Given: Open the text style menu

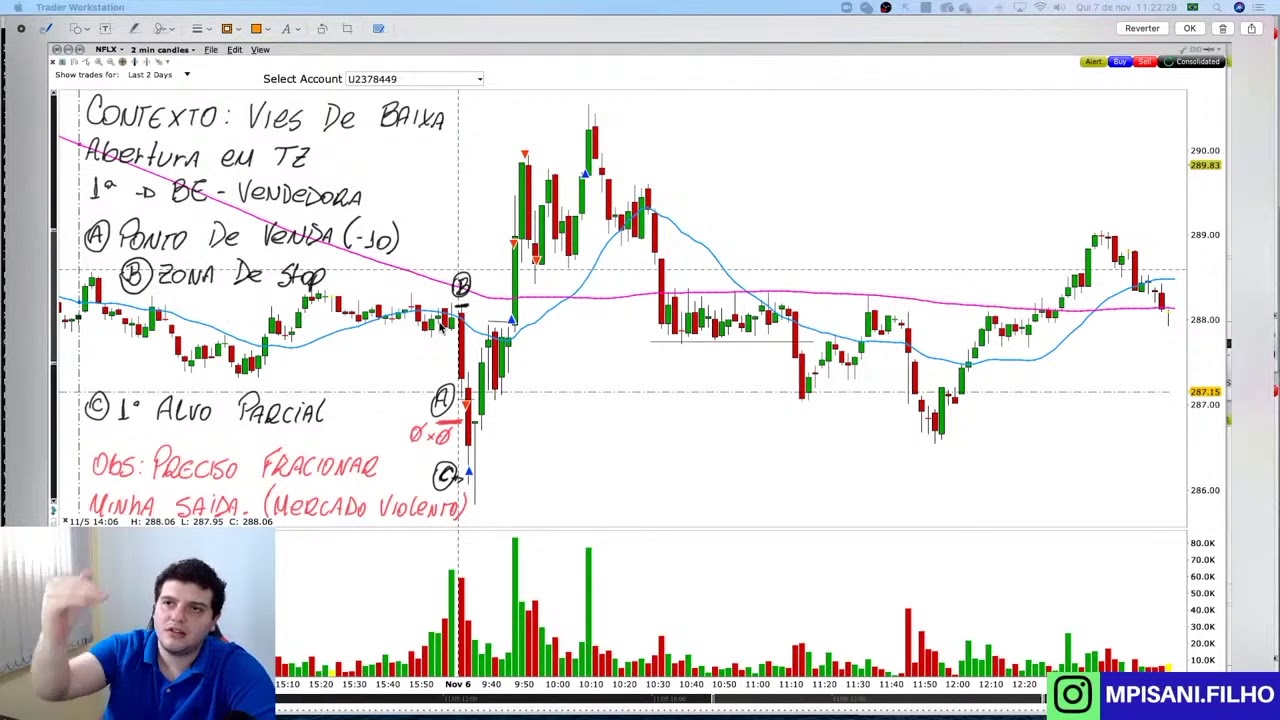Looking at the screenshot, I should 286,29.
